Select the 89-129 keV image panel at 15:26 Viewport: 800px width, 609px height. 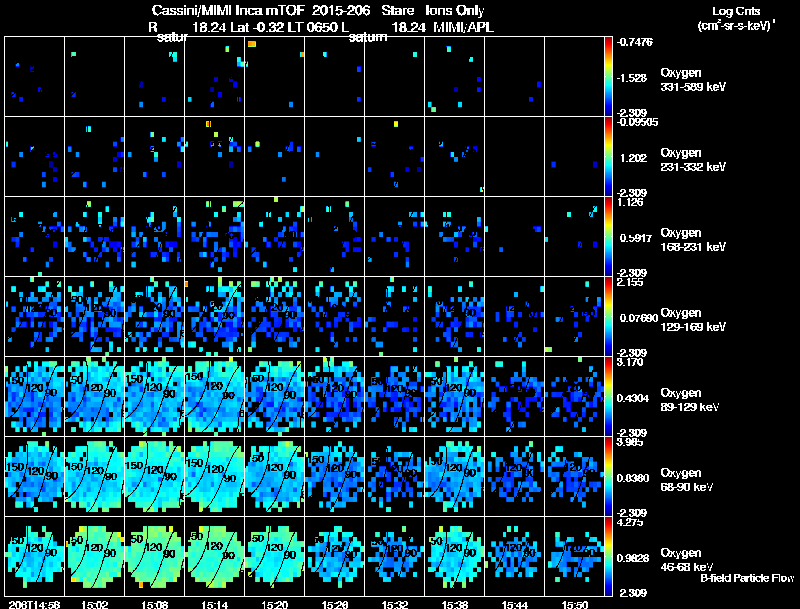pyautogui.click(x=335, y=396)
